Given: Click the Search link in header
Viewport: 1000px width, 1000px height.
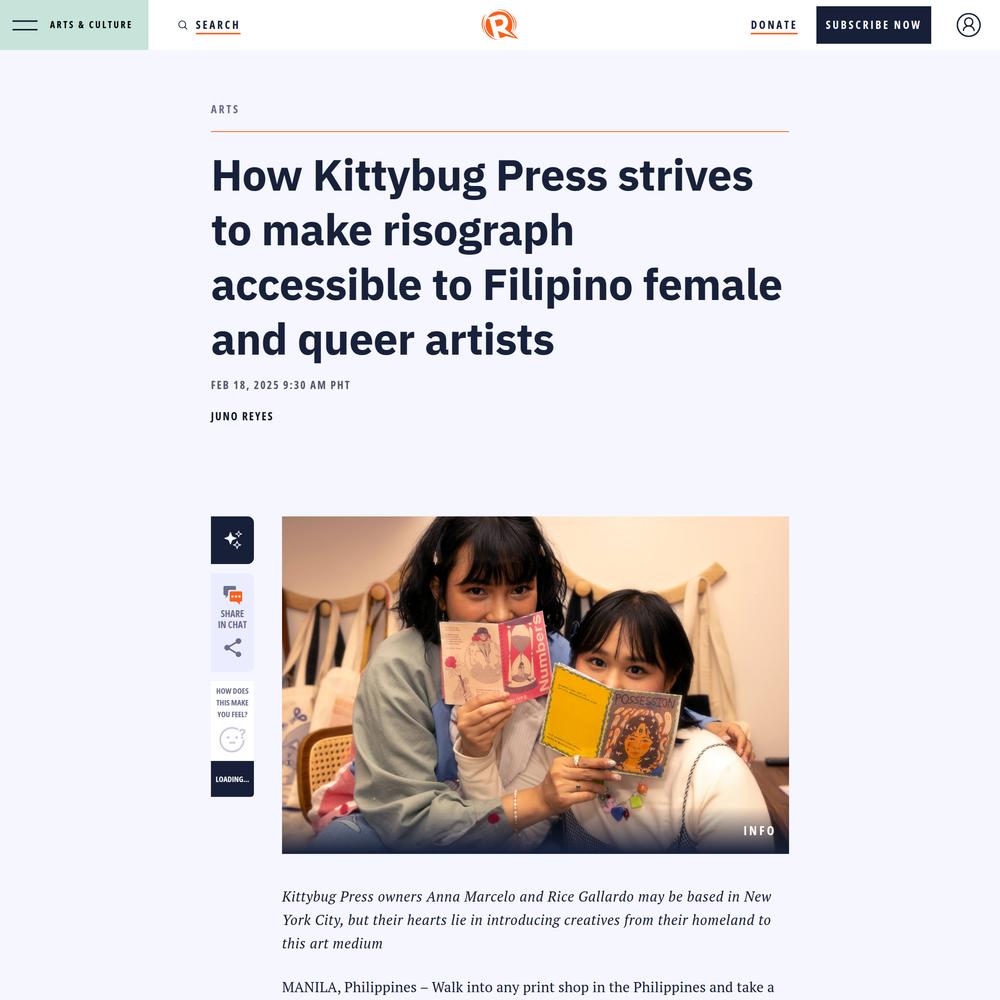Looking at the screenshot, I should (x=217, y=25).
